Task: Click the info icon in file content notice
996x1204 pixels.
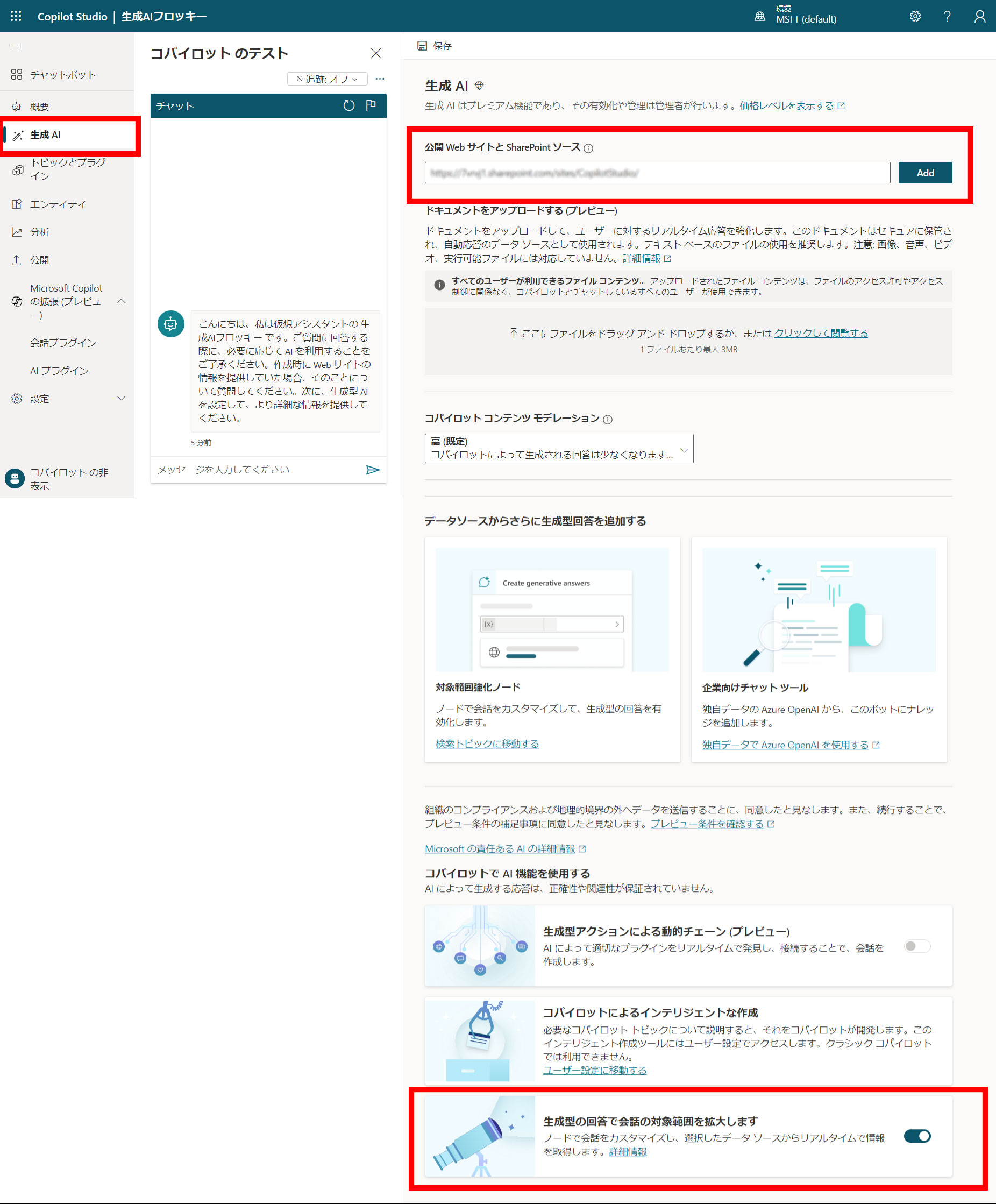Action: [439, 285]
